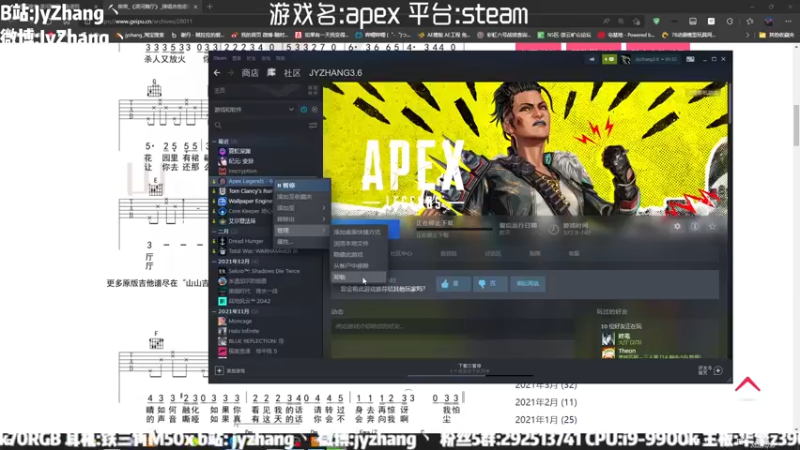800x450 pixels.
Task: Click the Sekiro game icon
Action: (222, 271)
